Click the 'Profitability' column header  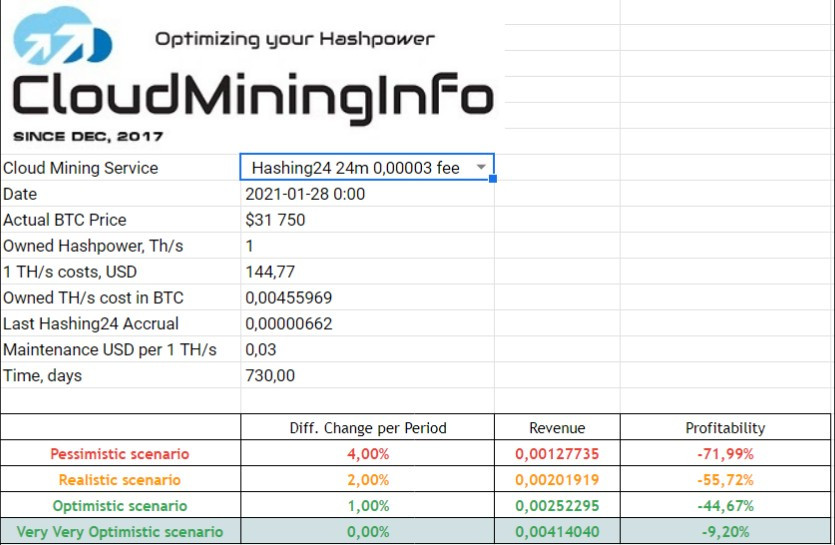[725, 428]
